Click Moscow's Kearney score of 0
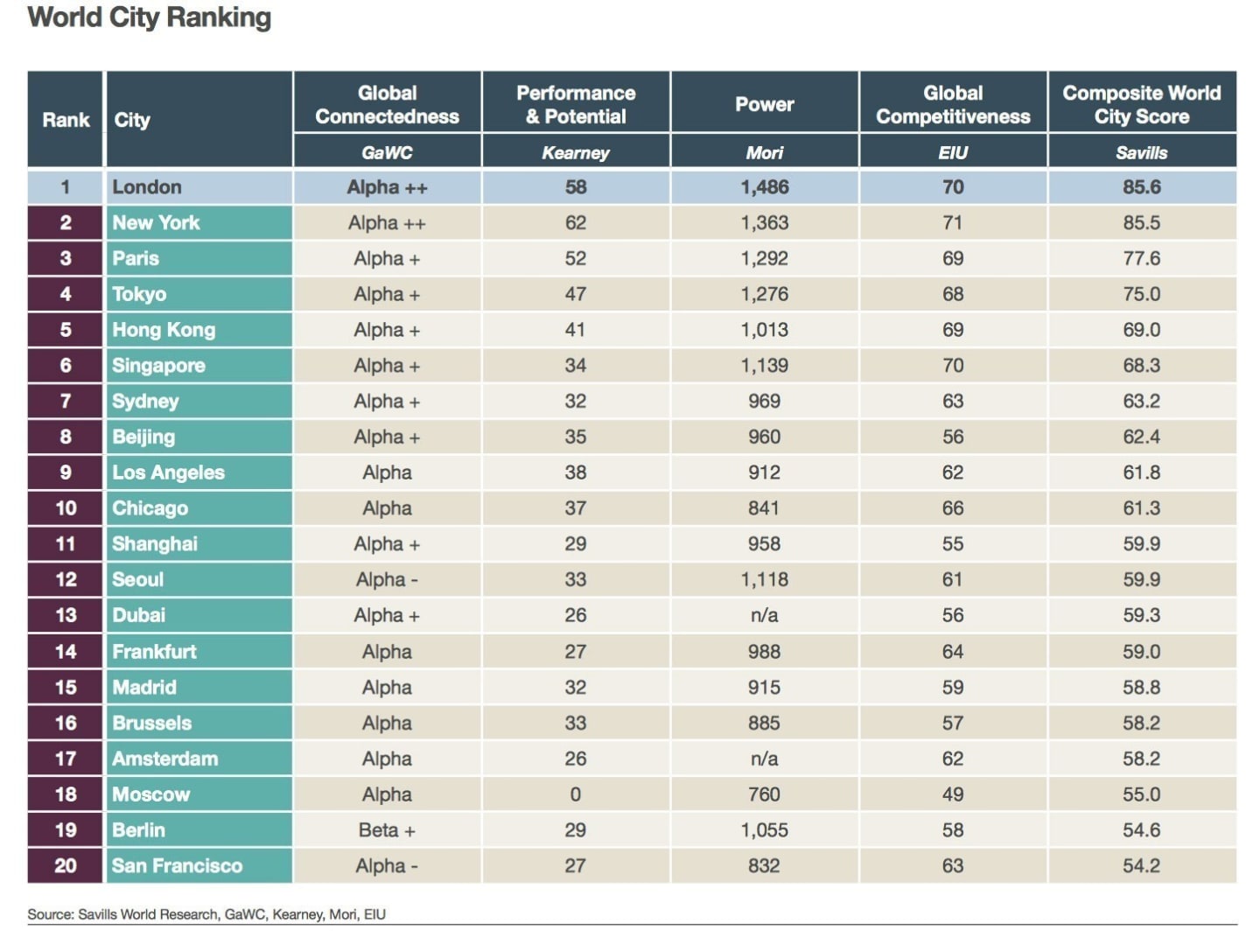This screenshot has width=1260, height=952. click(576, 794)
